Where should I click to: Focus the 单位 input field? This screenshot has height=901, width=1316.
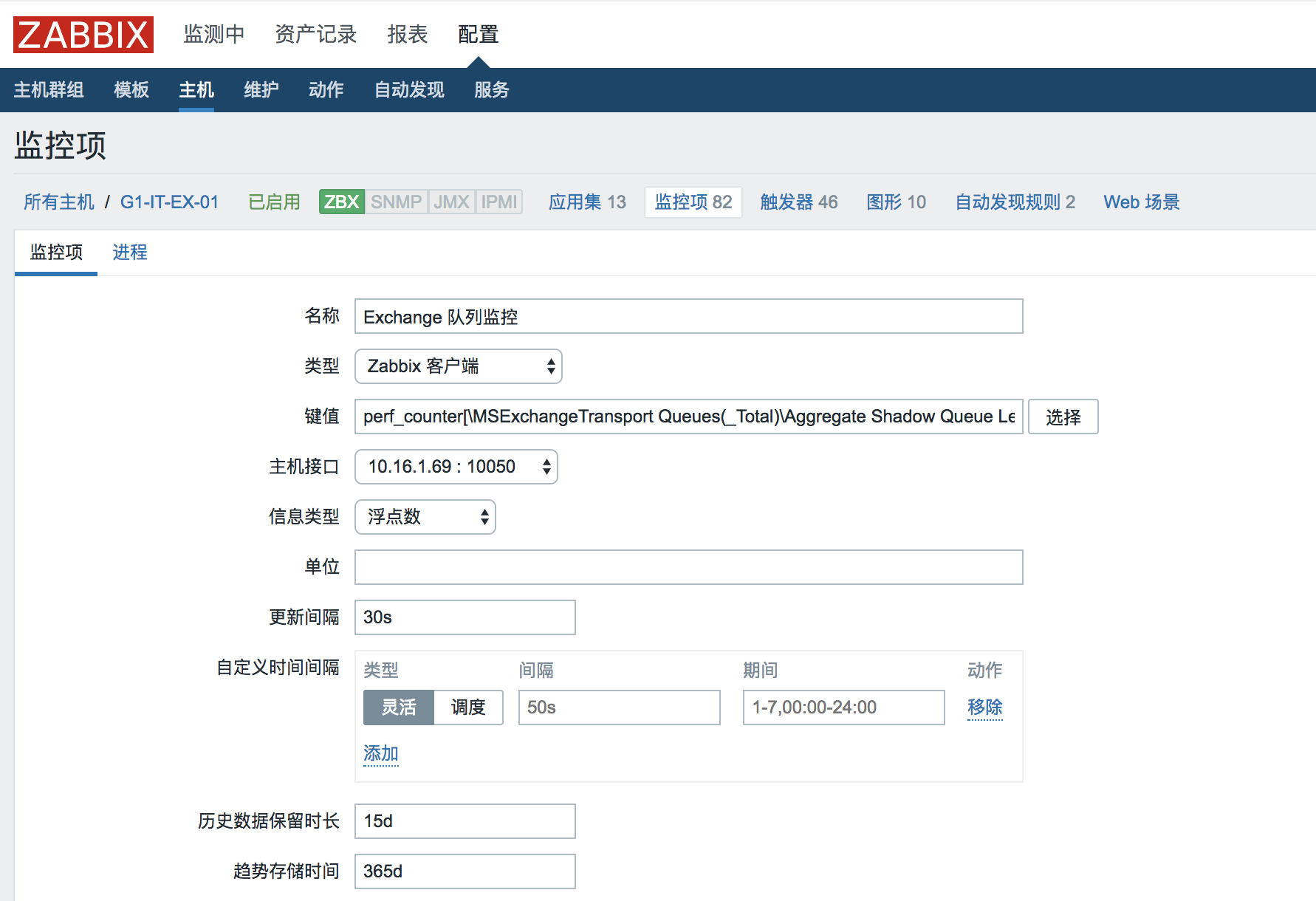tap(689, 567)
